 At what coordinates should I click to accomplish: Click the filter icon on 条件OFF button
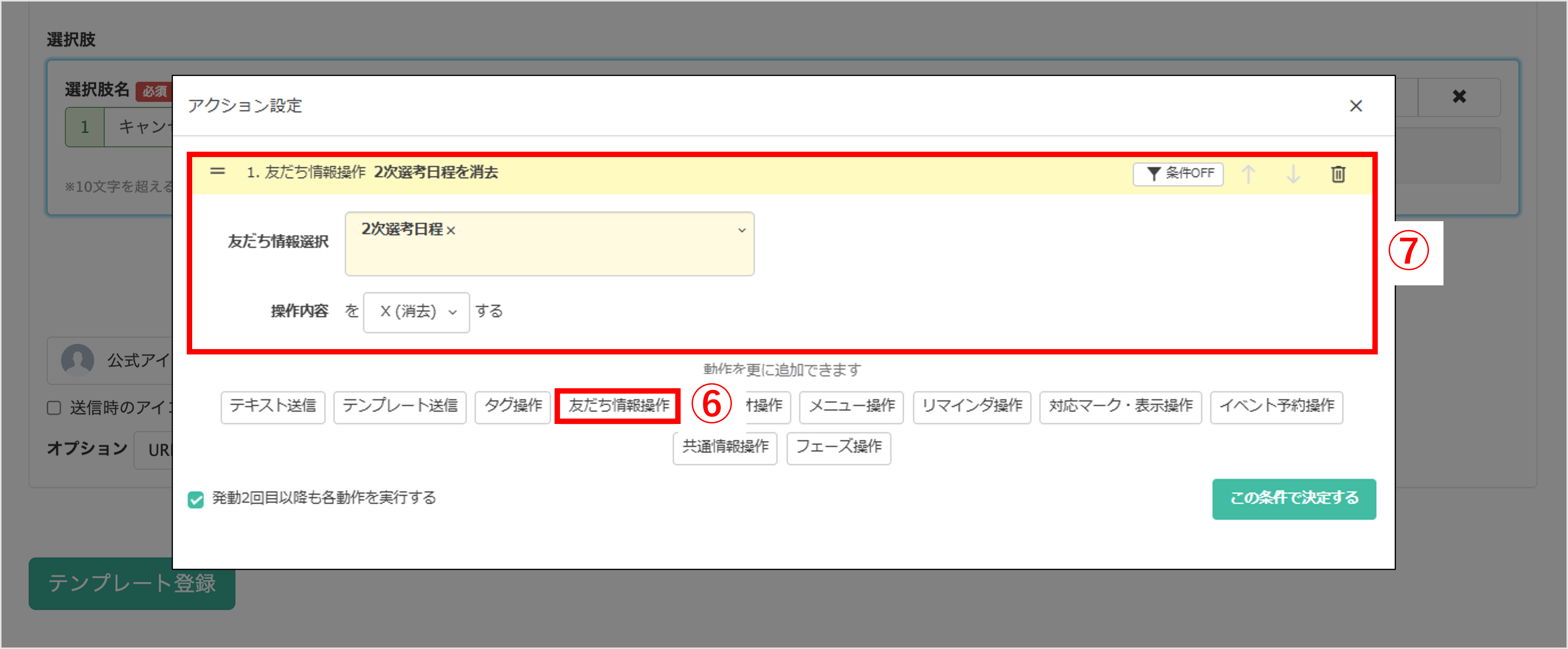(1154, 174)
